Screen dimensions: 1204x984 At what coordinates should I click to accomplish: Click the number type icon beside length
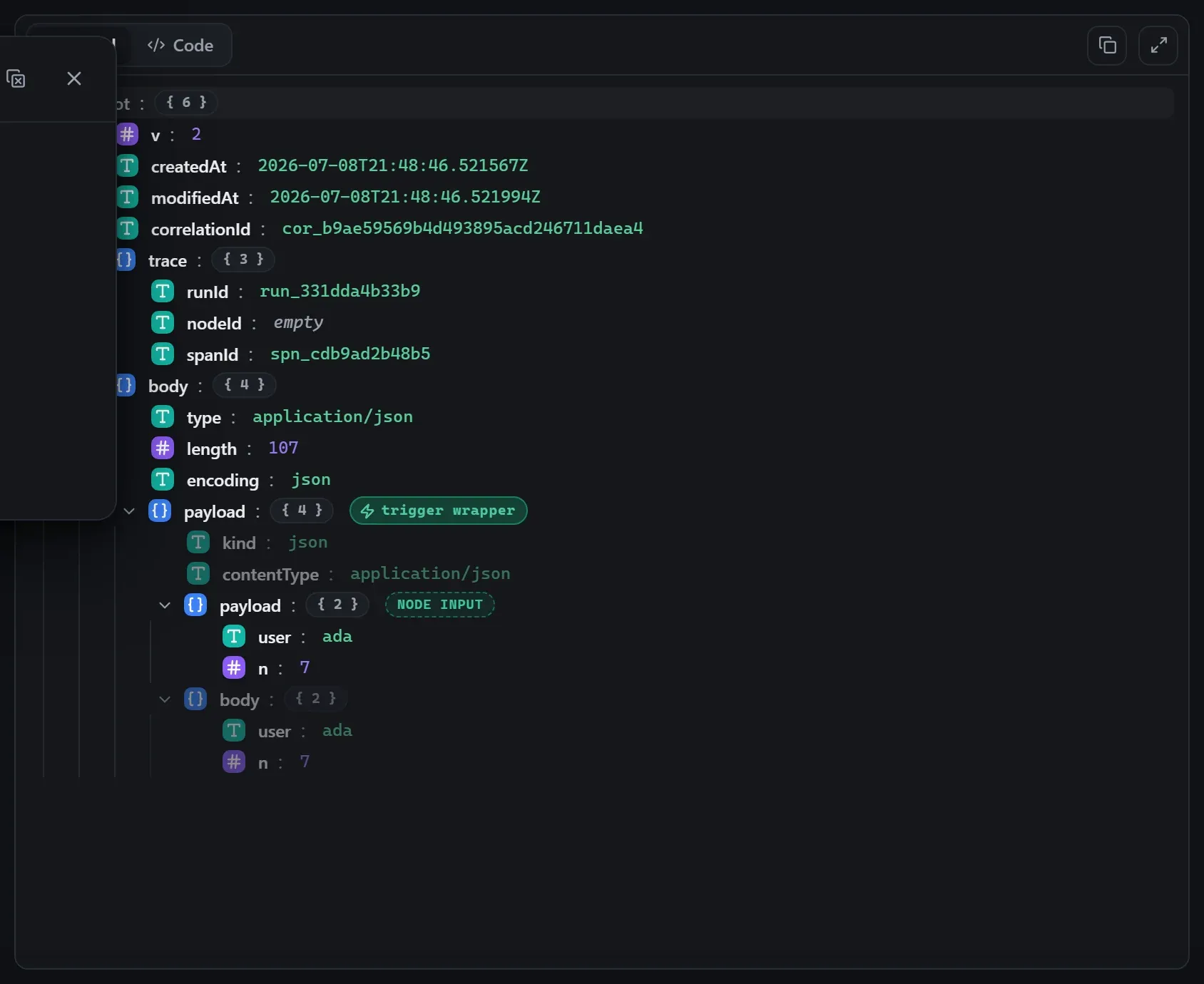tap(163, 448)
